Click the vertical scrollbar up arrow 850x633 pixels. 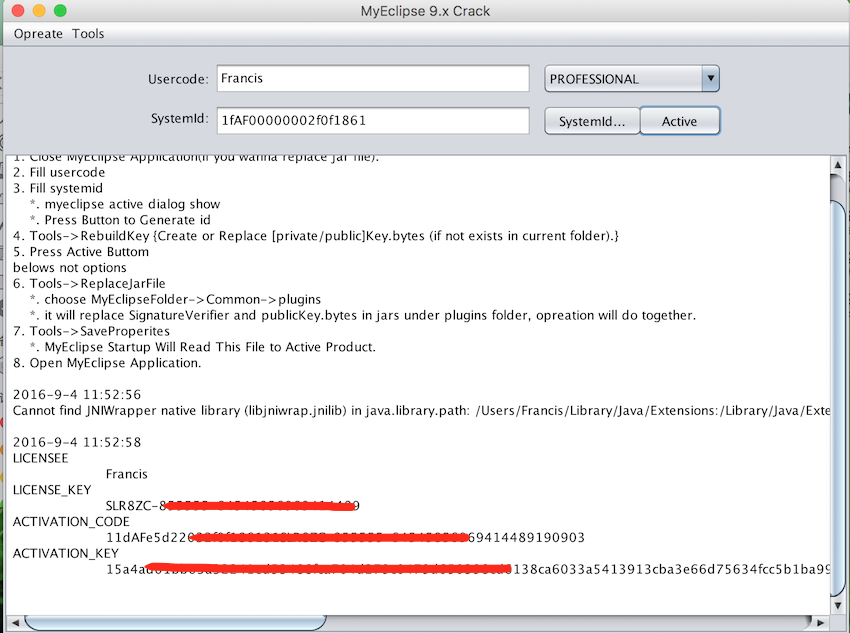pyautogui.click(x=838, y=165)
